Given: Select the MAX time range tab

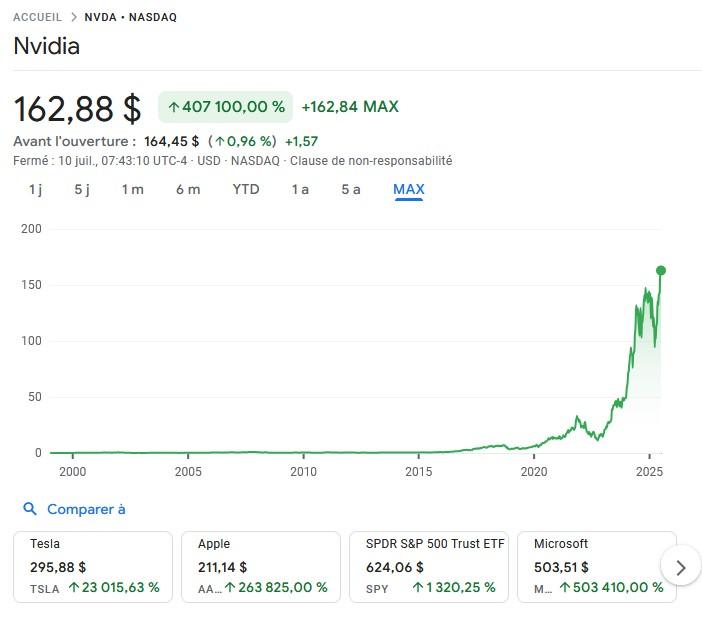Looking at the screenshot, I should tap(409, 189).
